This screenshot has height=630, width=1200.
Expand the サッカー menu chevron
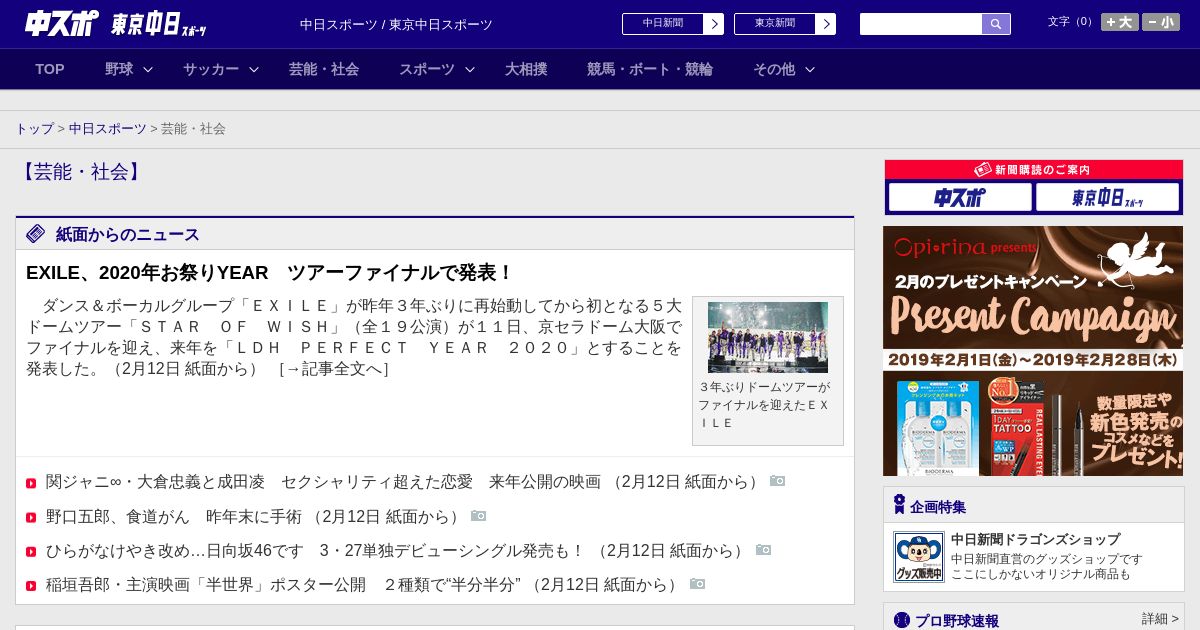[x=254, y=69]
